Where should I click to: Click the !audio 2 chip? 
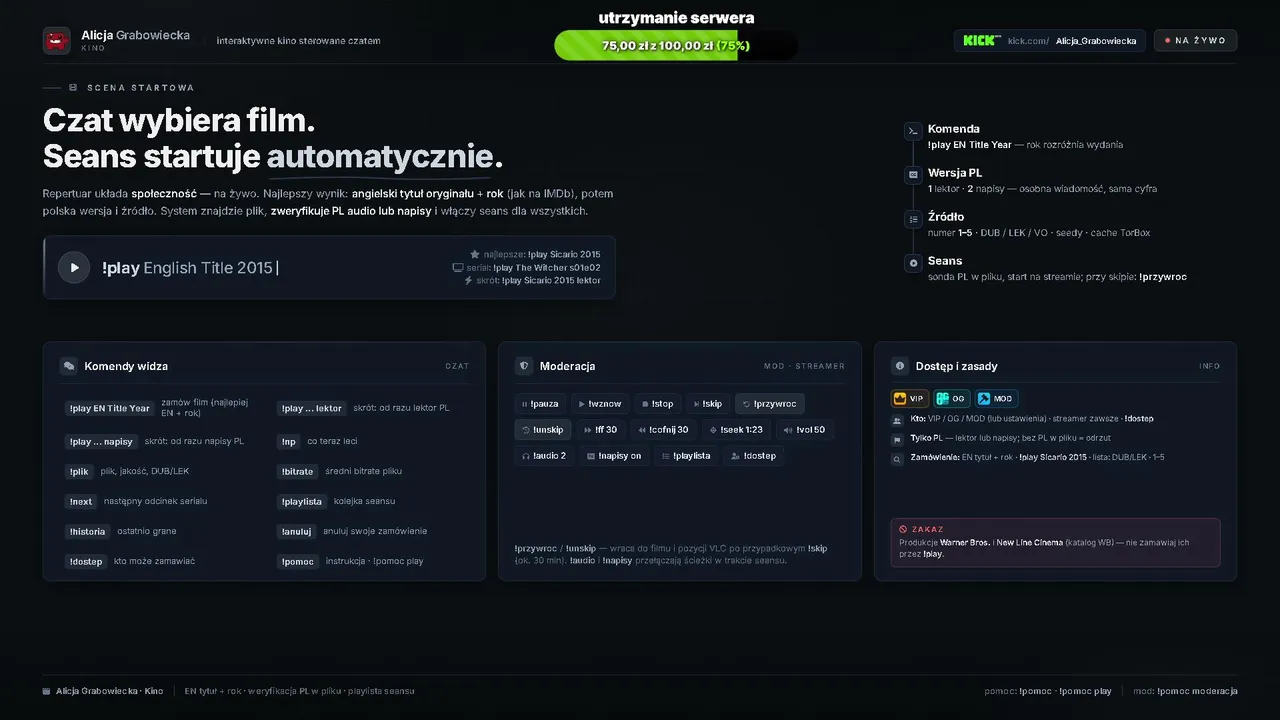(544, 455)
